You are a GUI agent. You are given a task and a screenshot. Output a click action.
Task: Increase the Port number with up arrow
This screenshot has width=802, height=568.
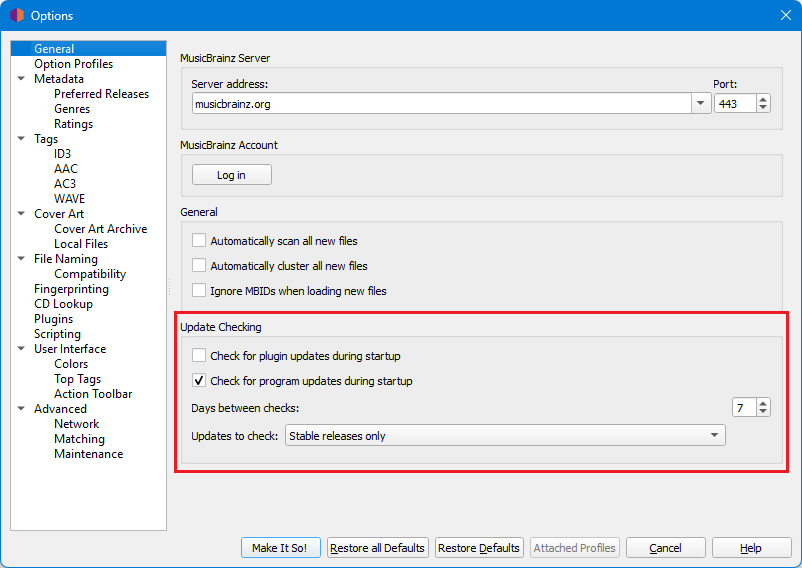763,99
